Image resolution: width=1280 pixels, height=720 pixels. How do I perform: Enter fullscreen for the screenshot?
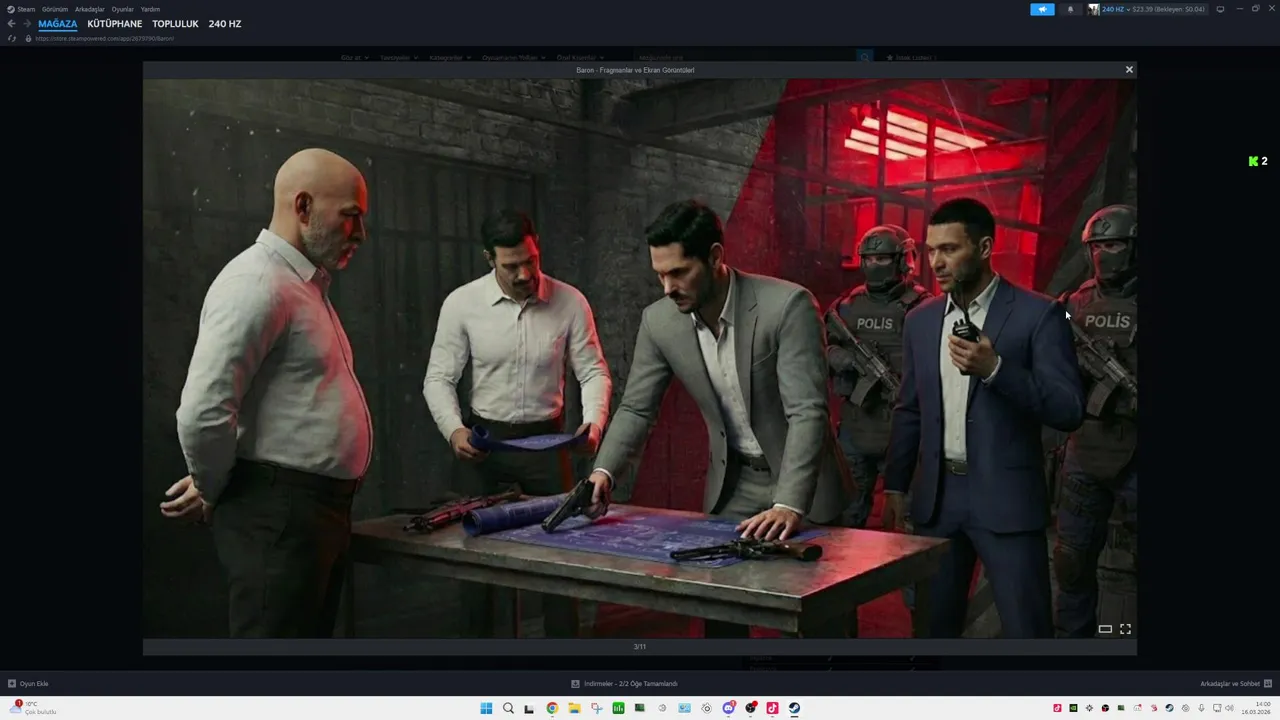(1125, 629)
